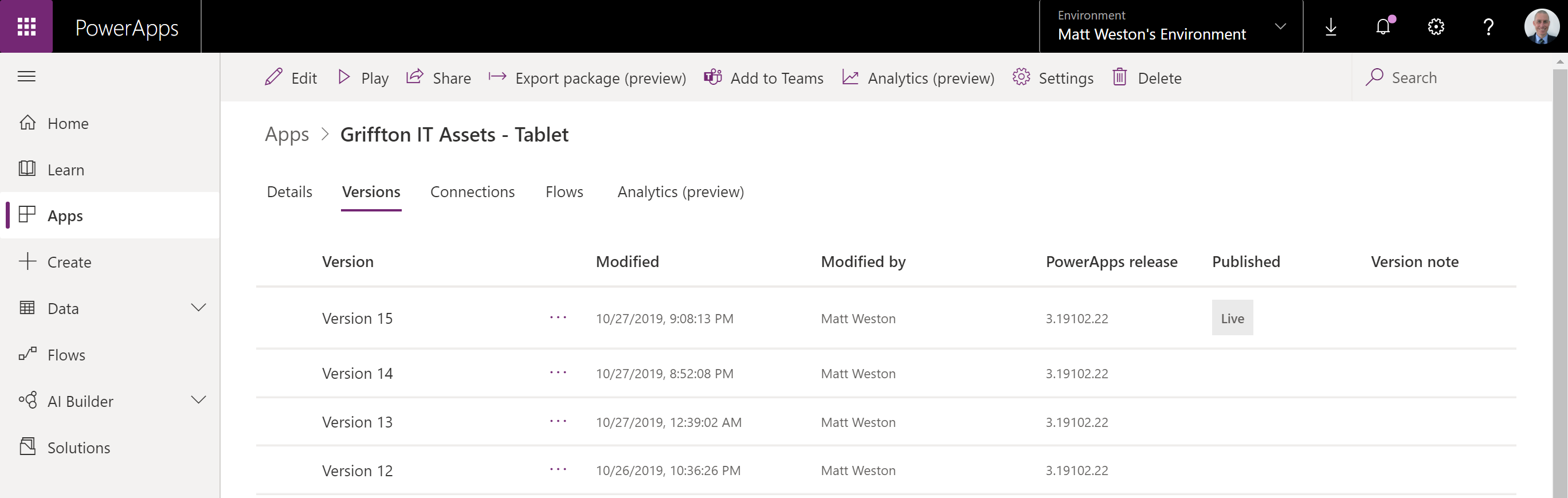Click the Apps breadcrumb link

tap(287, 135)
